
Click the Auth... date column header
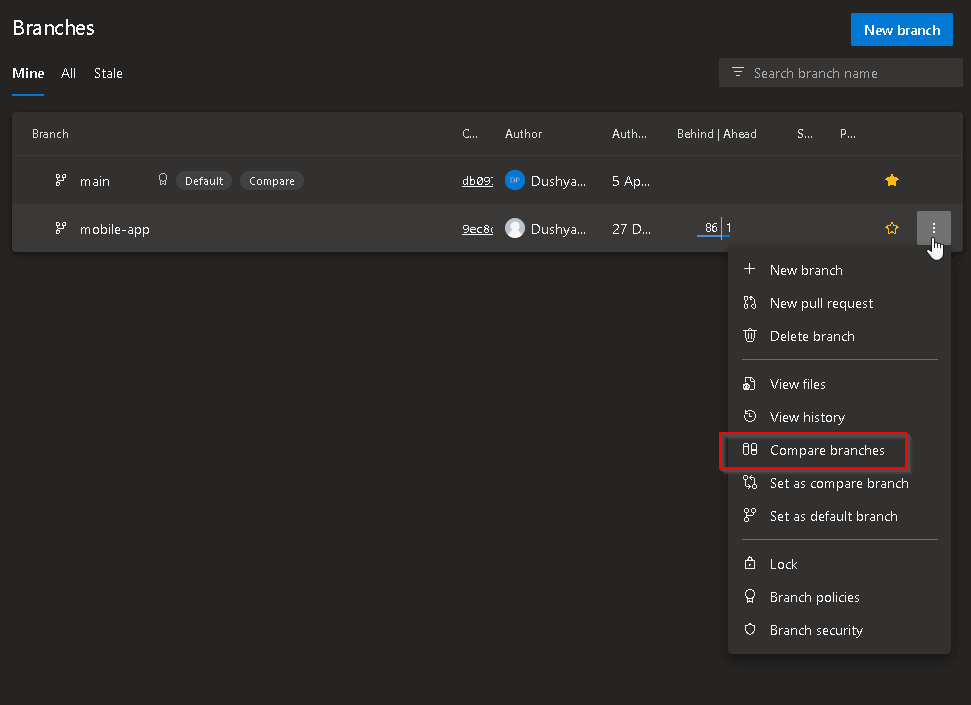tap(629, 134)
